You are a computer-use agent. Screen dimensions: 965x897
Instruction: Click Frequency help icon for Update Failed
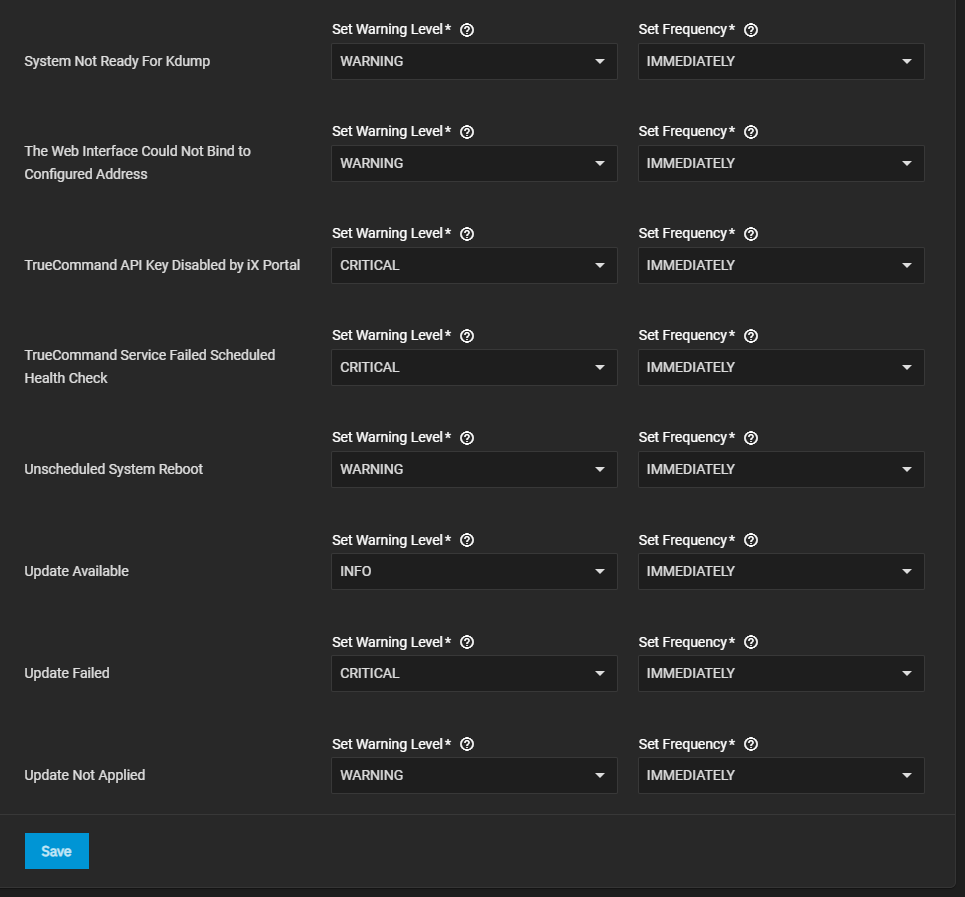point(751,643)
